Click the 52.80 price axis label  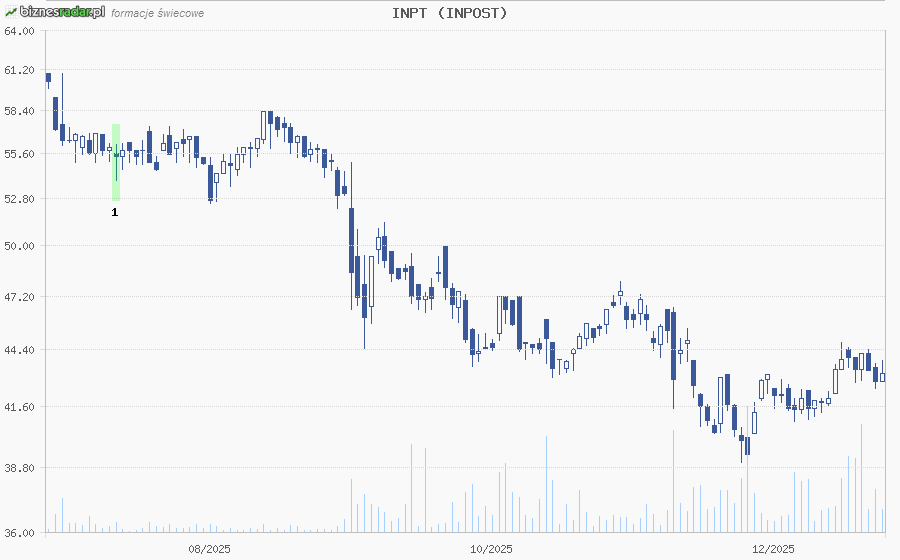tap(19, 199)
